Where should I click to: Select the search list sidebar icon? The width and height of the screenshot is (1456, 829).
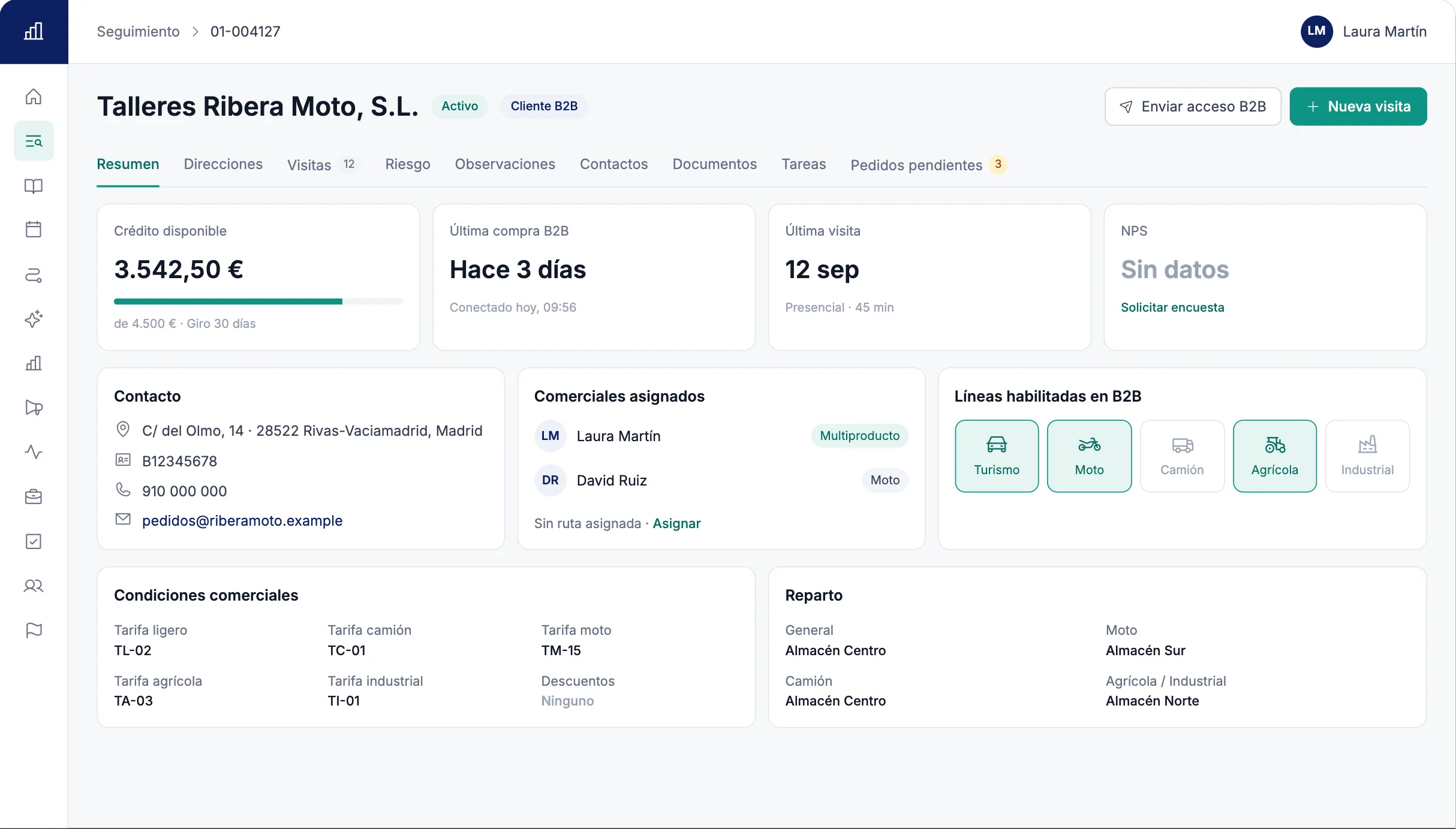34,141
